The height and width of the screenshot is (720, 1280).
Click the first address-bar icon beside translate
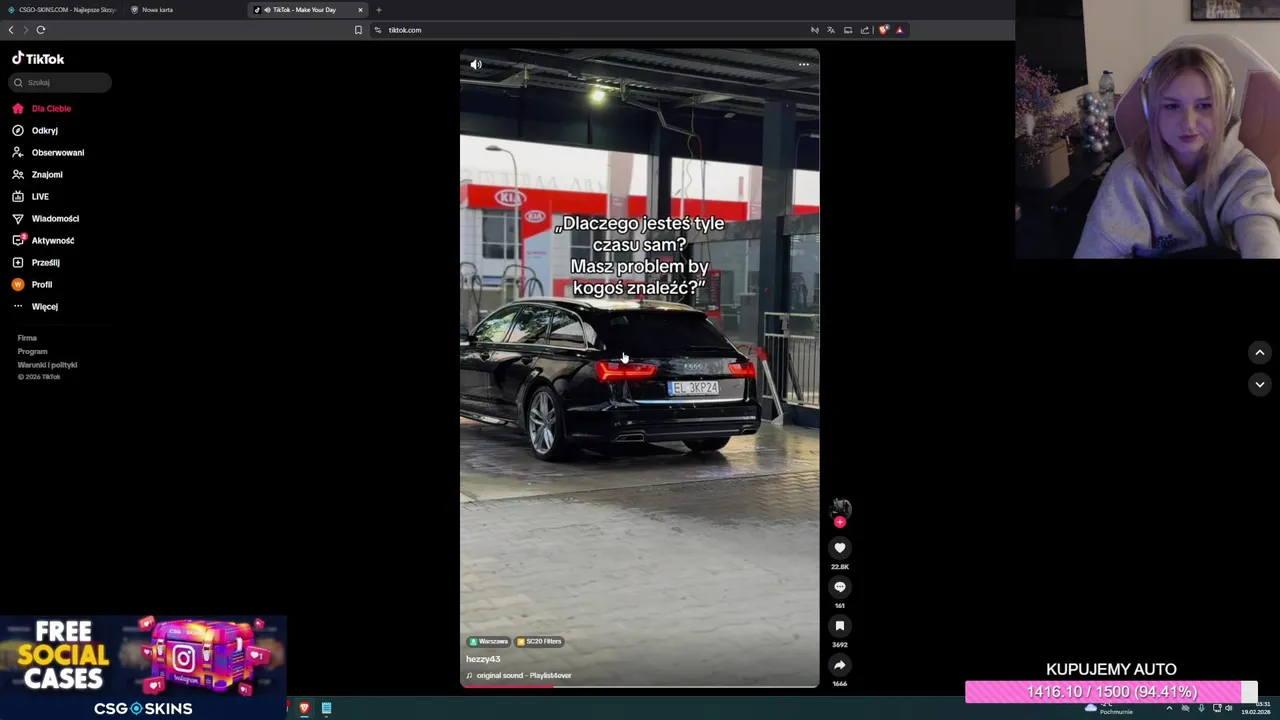click(815, 30)
